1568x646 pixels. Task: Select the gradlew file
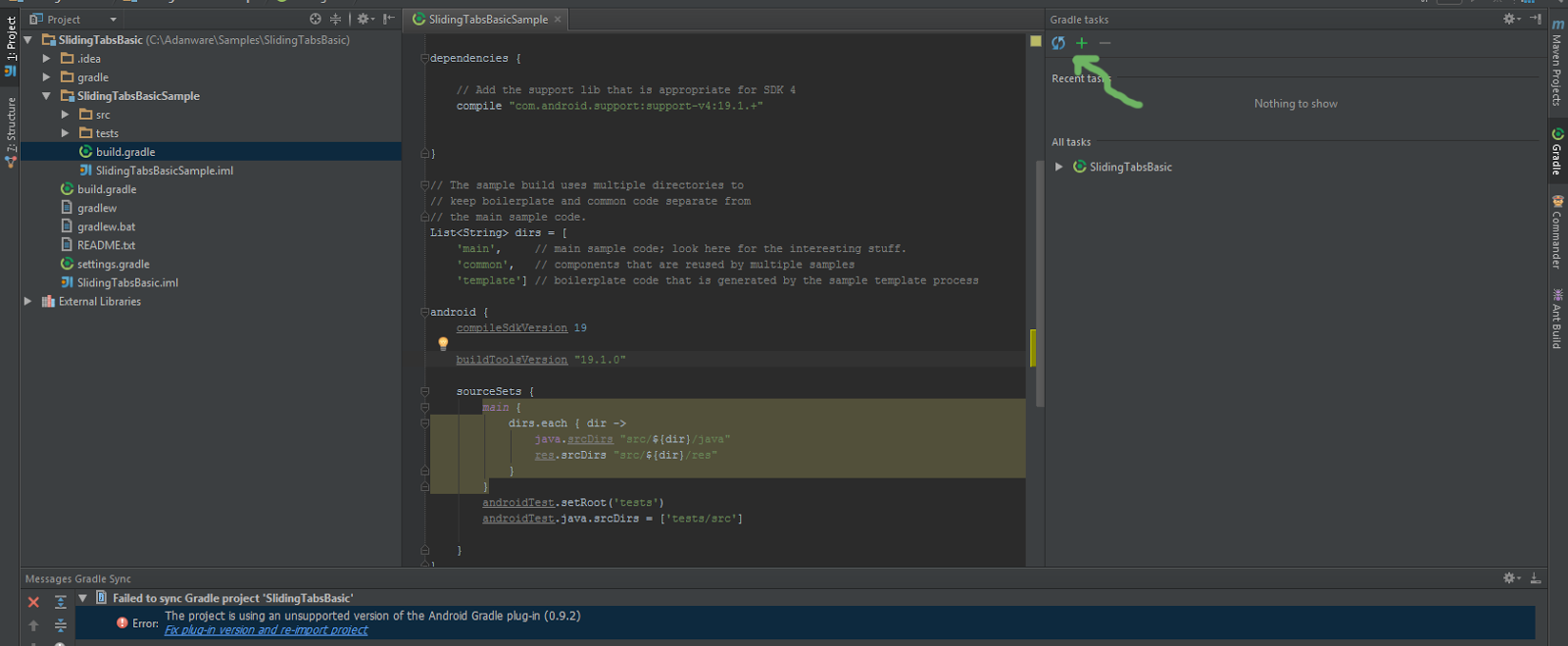coord(97,208)
